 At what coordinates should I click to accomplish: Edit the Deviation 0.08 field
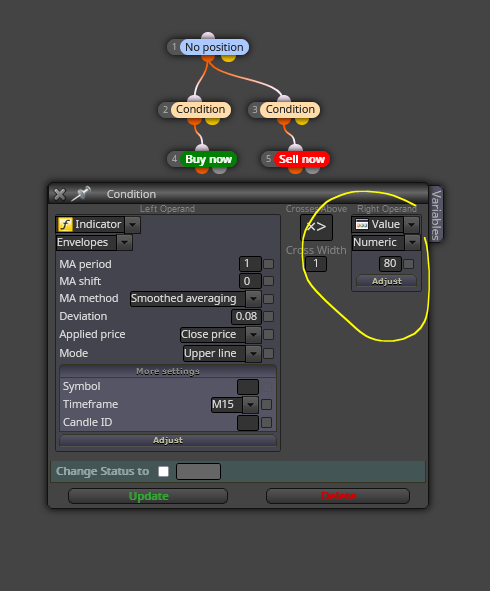pyautogui.click(x=246, y=316)
